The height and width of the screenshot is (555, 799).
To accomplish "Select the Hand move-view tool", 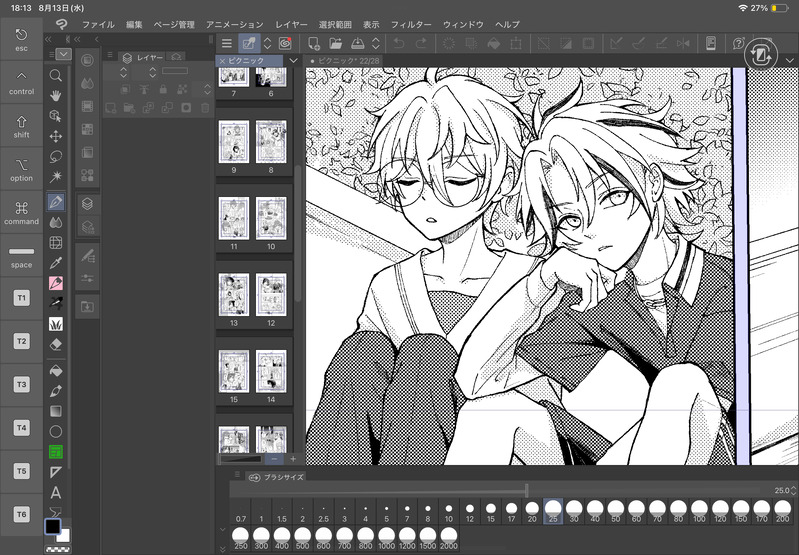I will click(56, 95).
